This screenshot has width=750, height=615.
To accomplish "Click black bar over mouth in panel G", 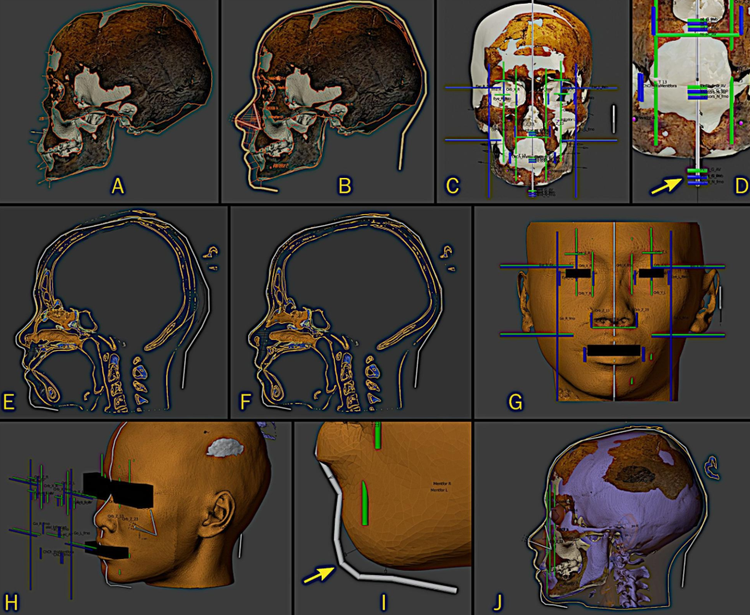I will point(614,350).
